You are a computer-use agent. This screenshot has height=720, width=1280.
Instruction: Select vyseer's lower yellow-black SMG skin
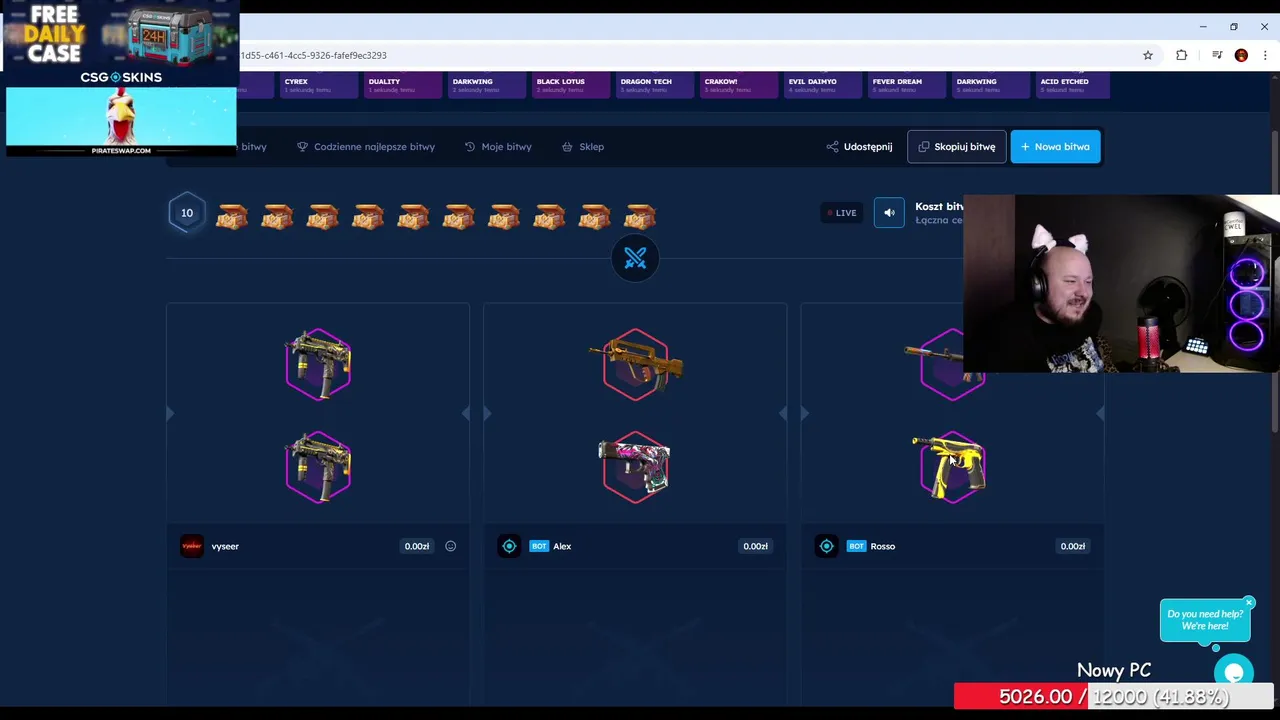point(318,466)
